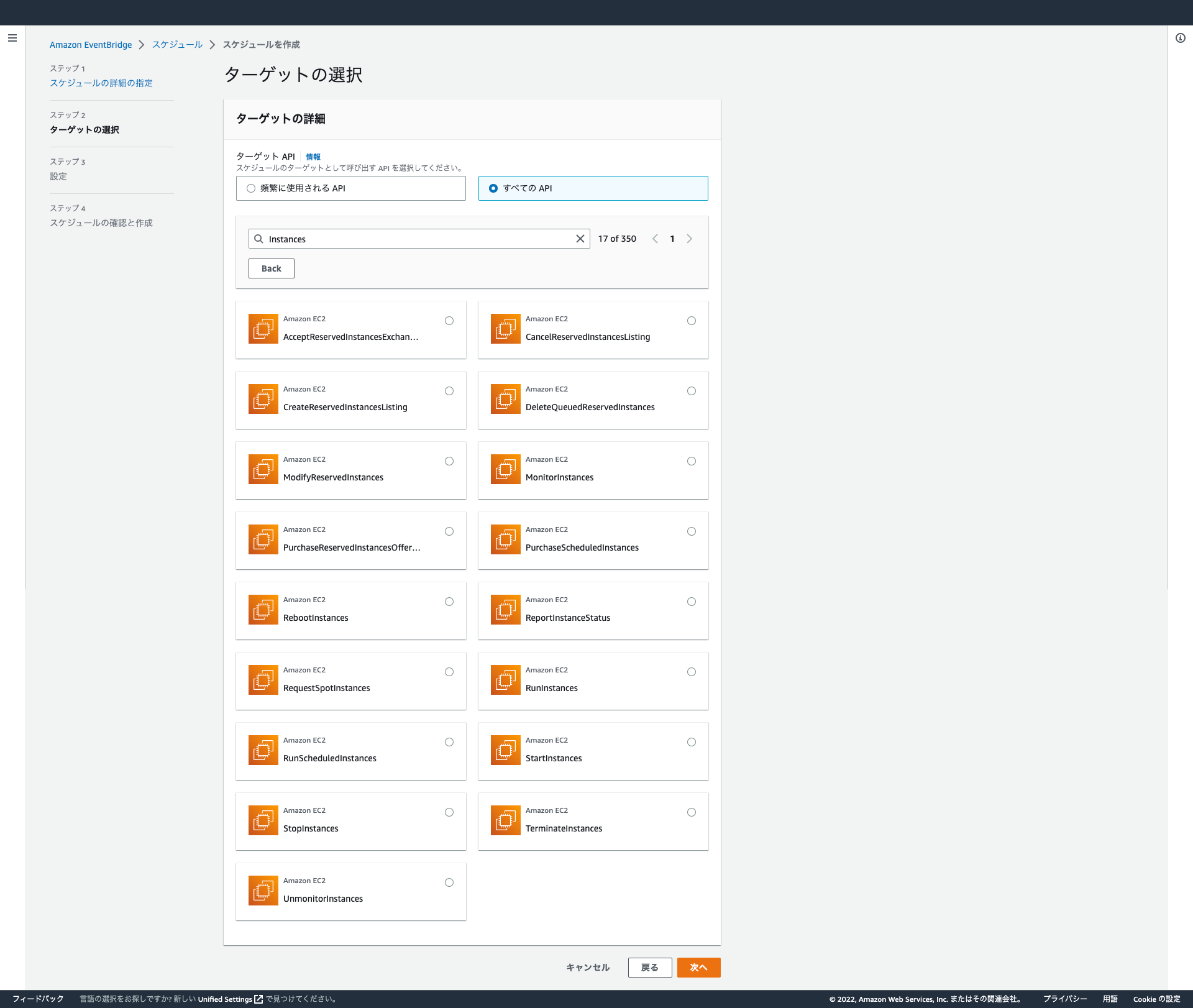Open プライバシー footer link
1193x1008 pixels.
coord(1065,999)
